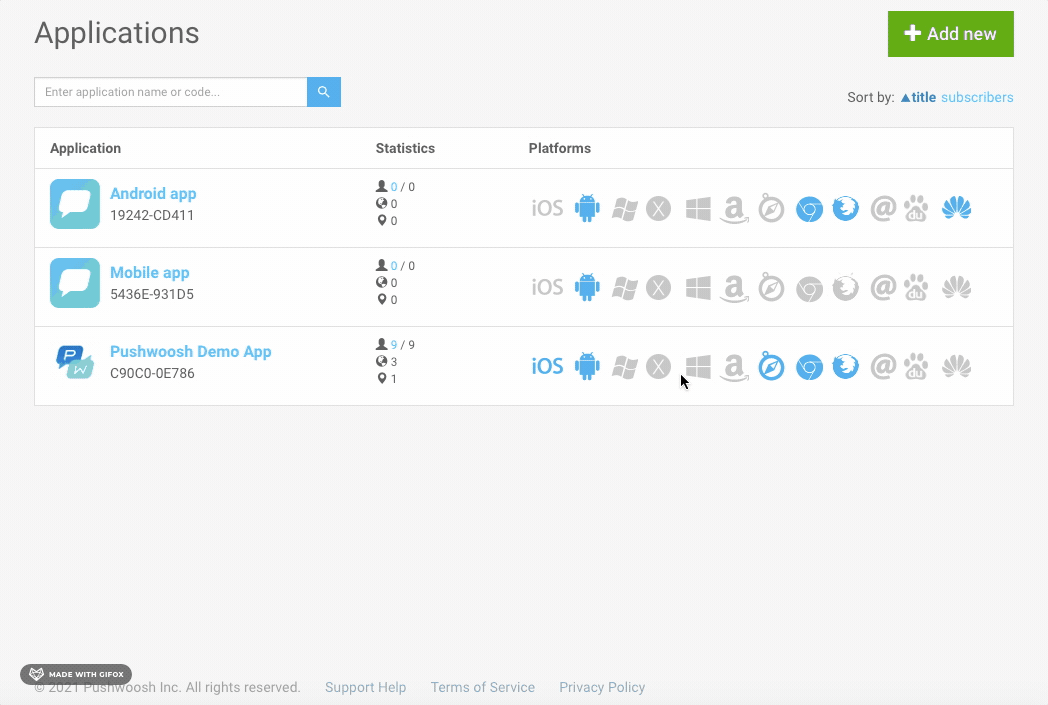This screenshot has width=1048, height=705.
Task: Click Chrome icon in Android app row
Action: pyautogui.click(x=809, y=209)
